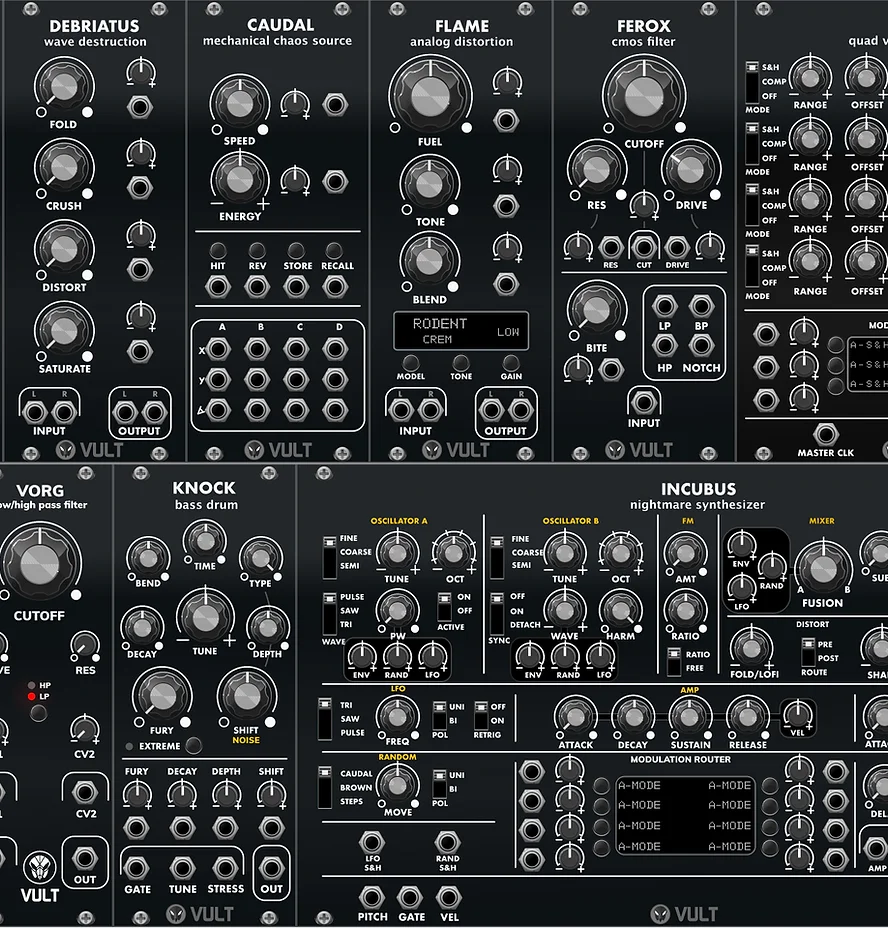
Task: Click the Ferox CUT CV jack
Action: click(644, 247)
